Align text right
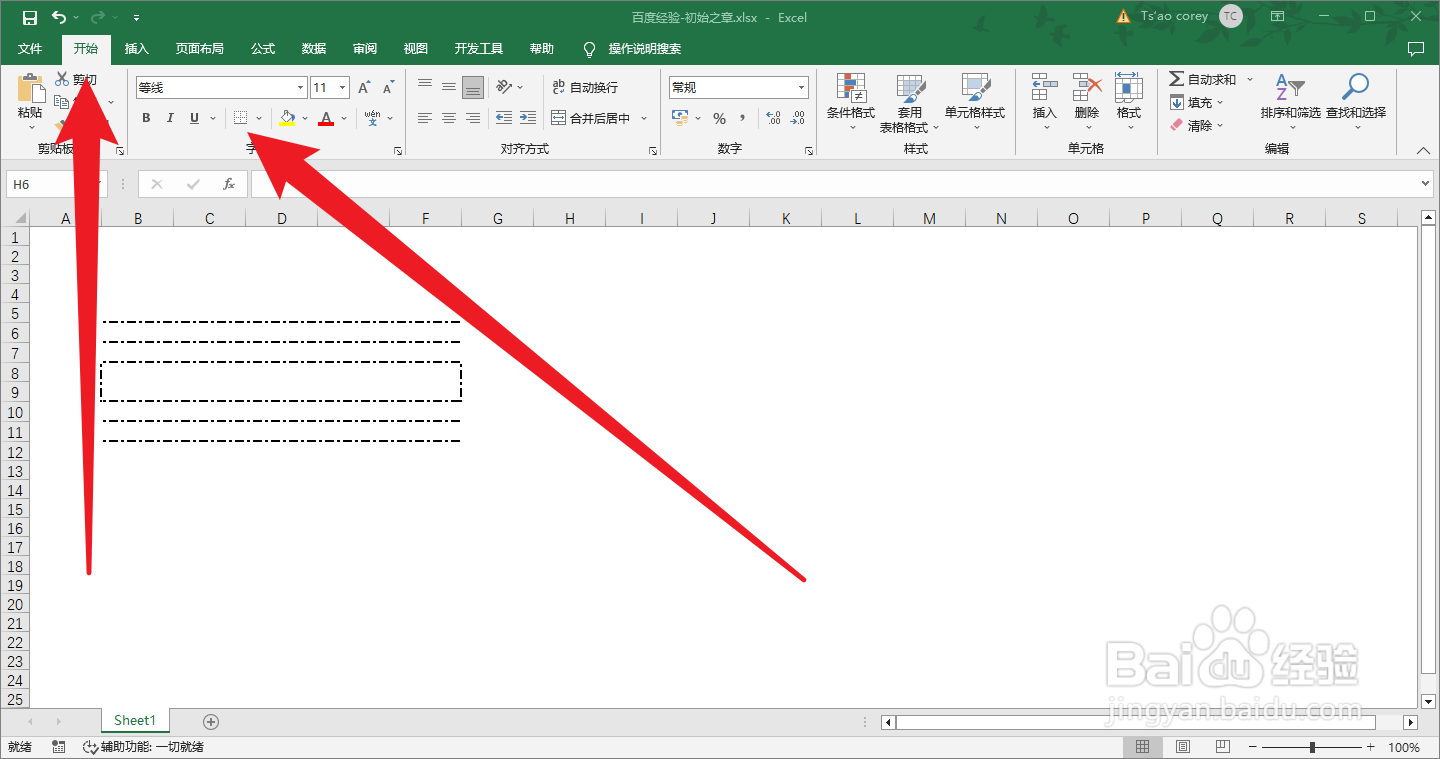The height and width of the screenshot is (759, 1440). [473, 118]
